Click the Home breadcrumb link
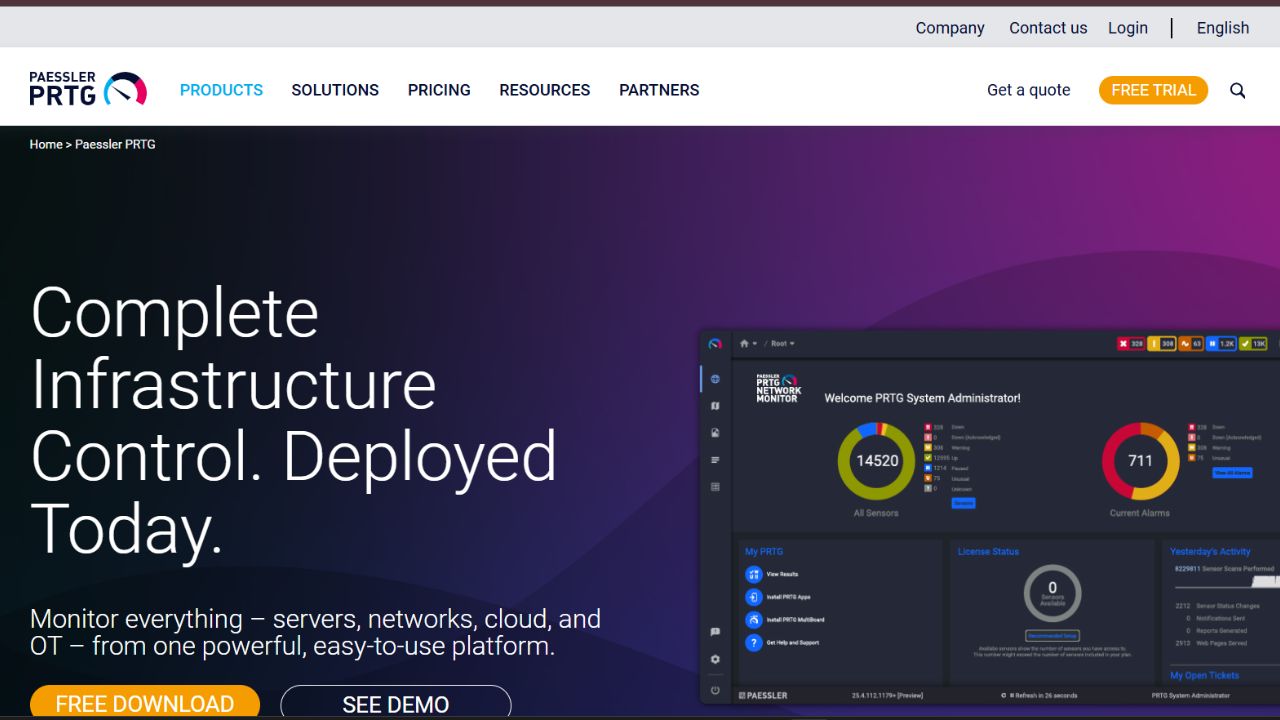Image resolution: width=1280 pixels, height=720 pixels. (x=46, y=144)
